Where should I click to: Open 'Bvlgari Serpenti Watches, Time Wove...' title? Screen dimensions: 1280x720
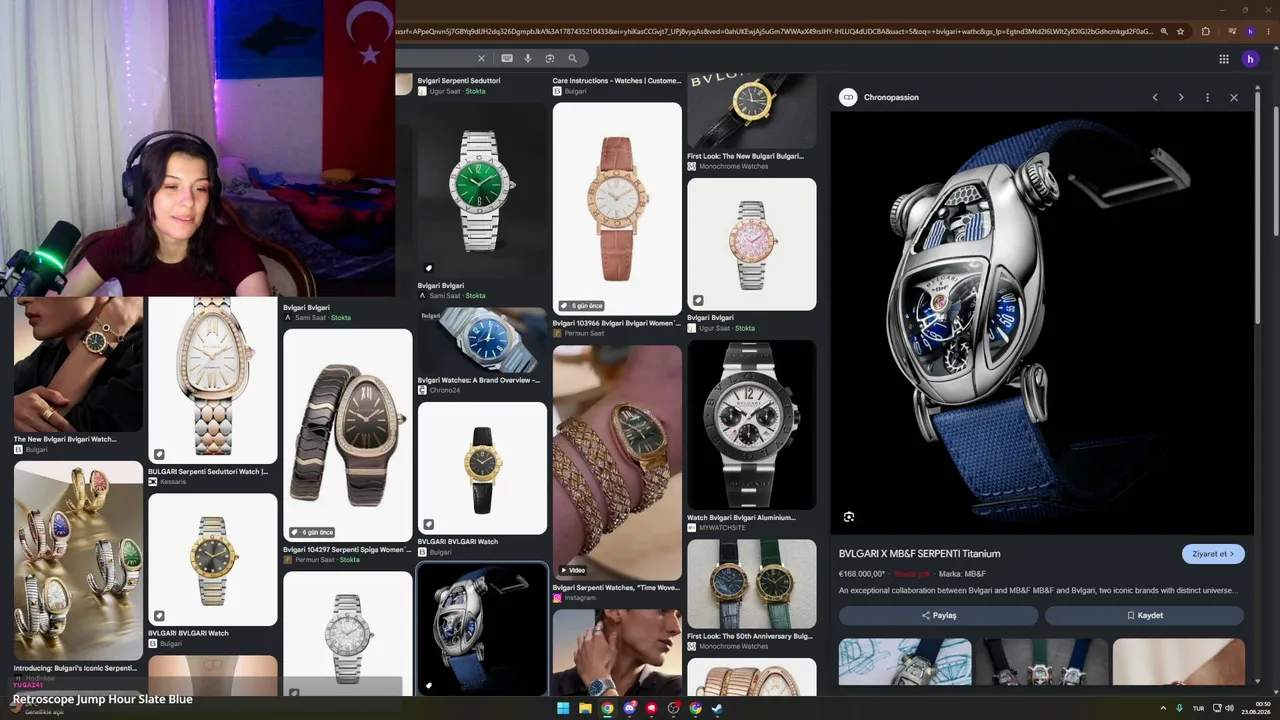click(616, 587)
